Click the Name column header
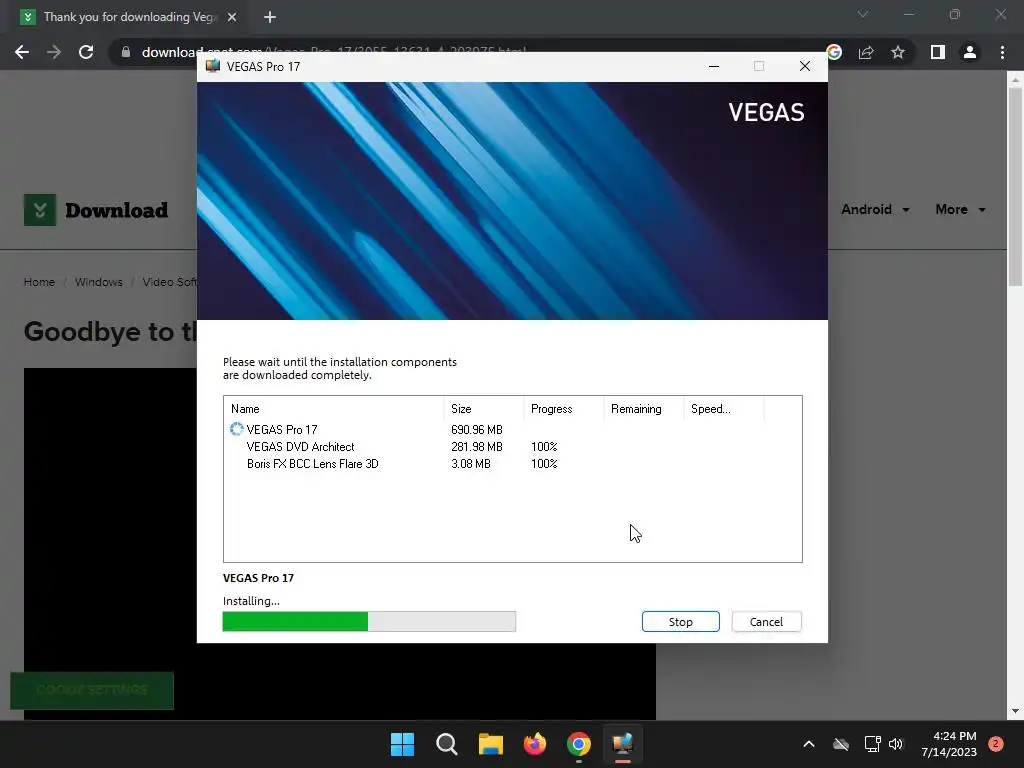 pyautogui.click(x=334, y=409)
